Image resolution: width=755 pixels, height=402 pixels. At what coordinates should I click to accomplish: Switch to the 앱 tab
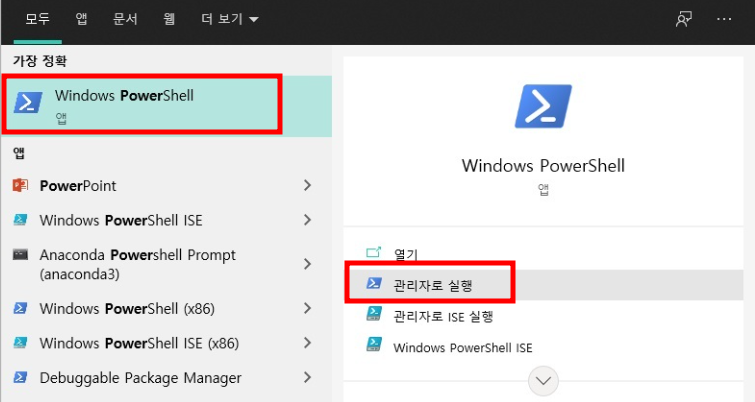81,19
